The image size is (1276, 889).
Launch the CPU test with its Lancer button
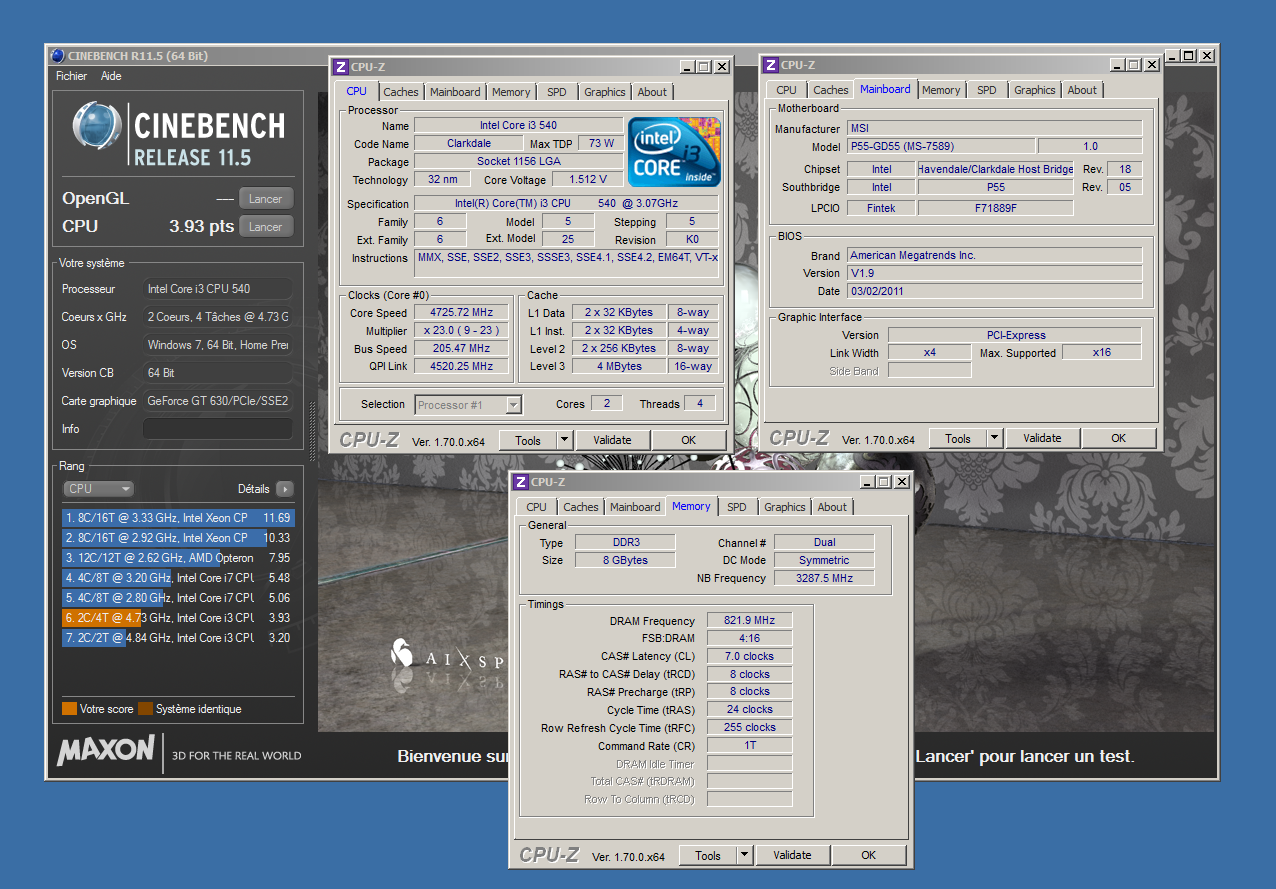click(266, 227)
